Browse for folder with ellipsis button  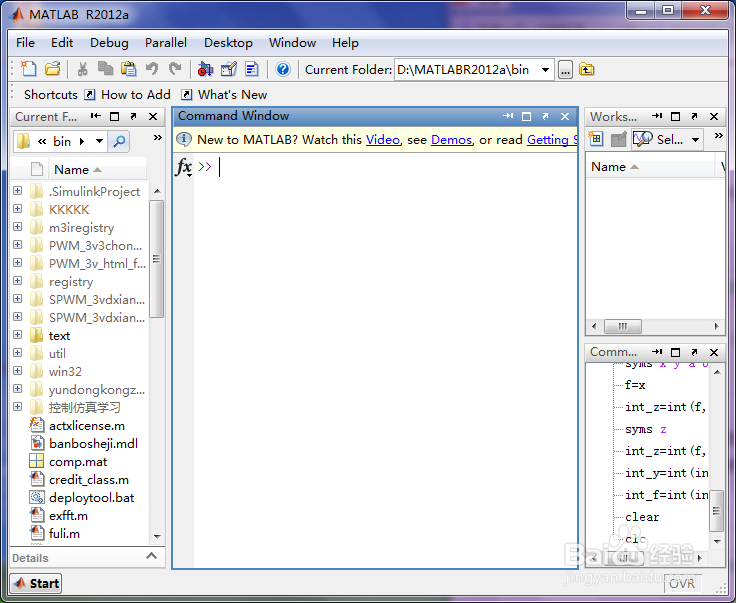click(565, 70)
